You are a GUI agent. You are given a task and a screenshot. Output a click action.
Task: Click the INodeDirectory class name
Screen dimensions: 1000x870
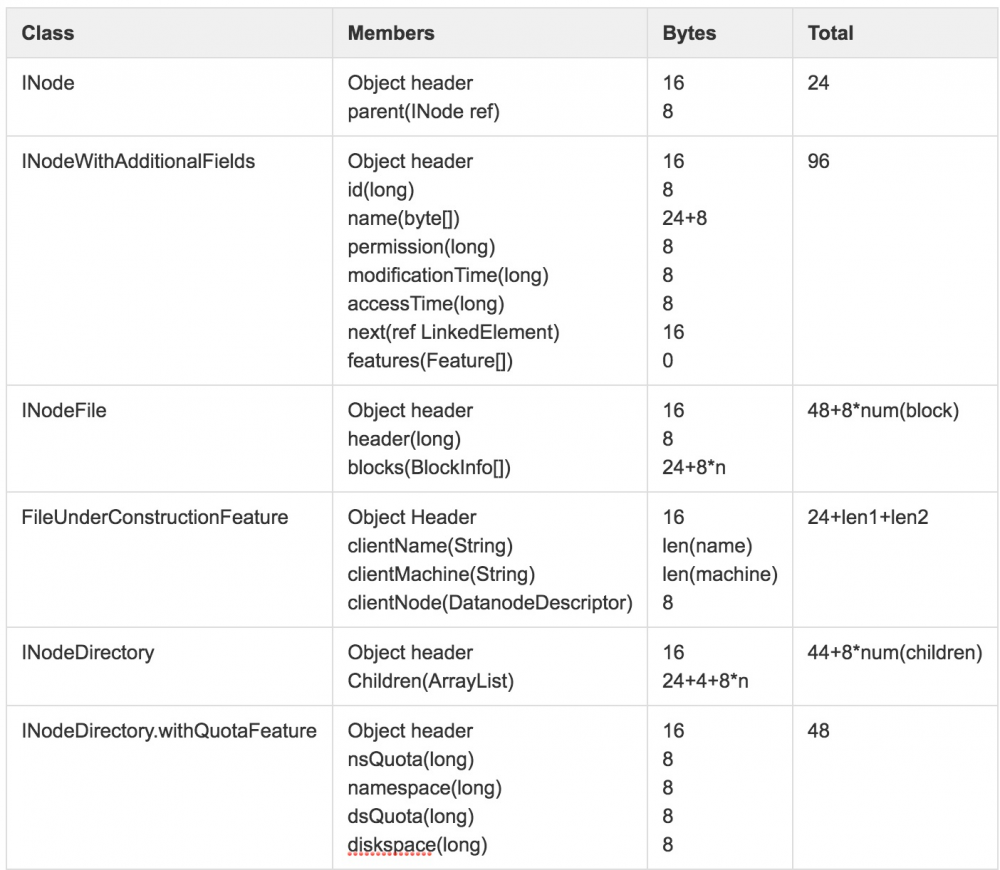point(88,652)
